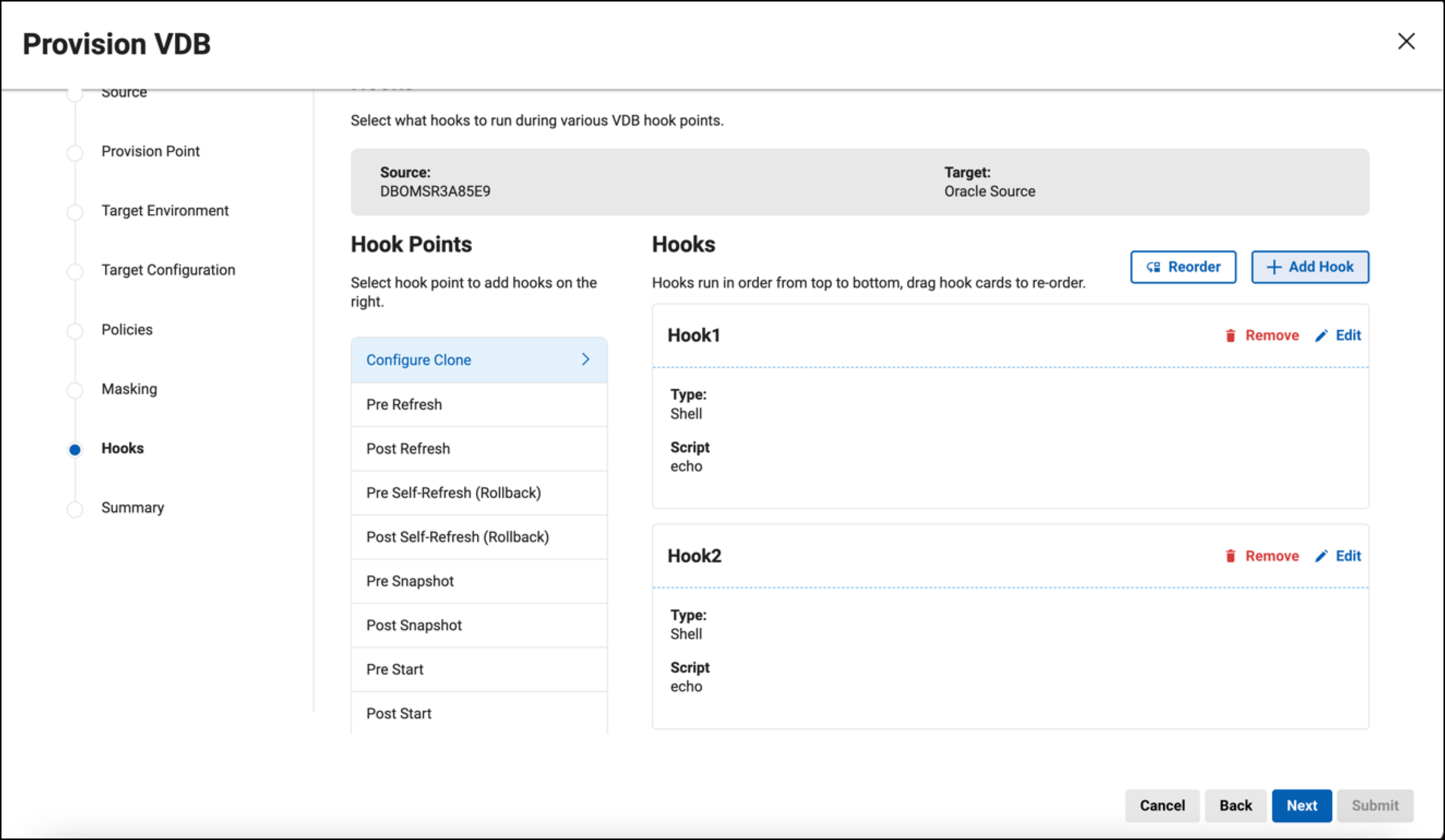The width and height of the screenshot is (1445, 840).
Task: Open the Provision Point step
Action: tap(150, 152)
